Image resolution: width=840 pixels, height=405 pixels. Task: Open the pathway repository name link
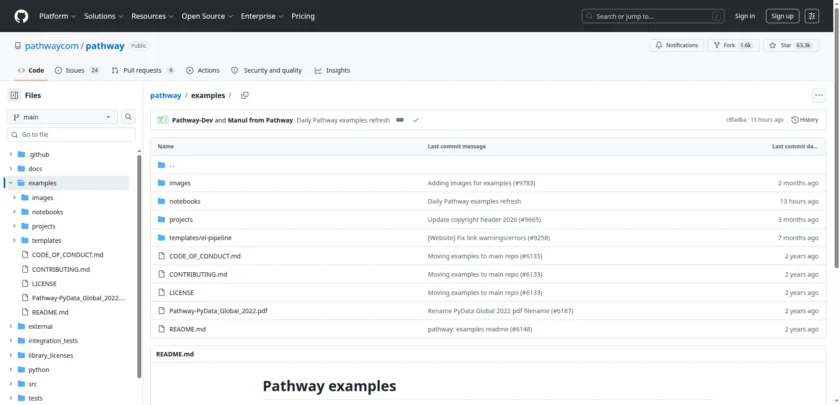coord(105,46)
